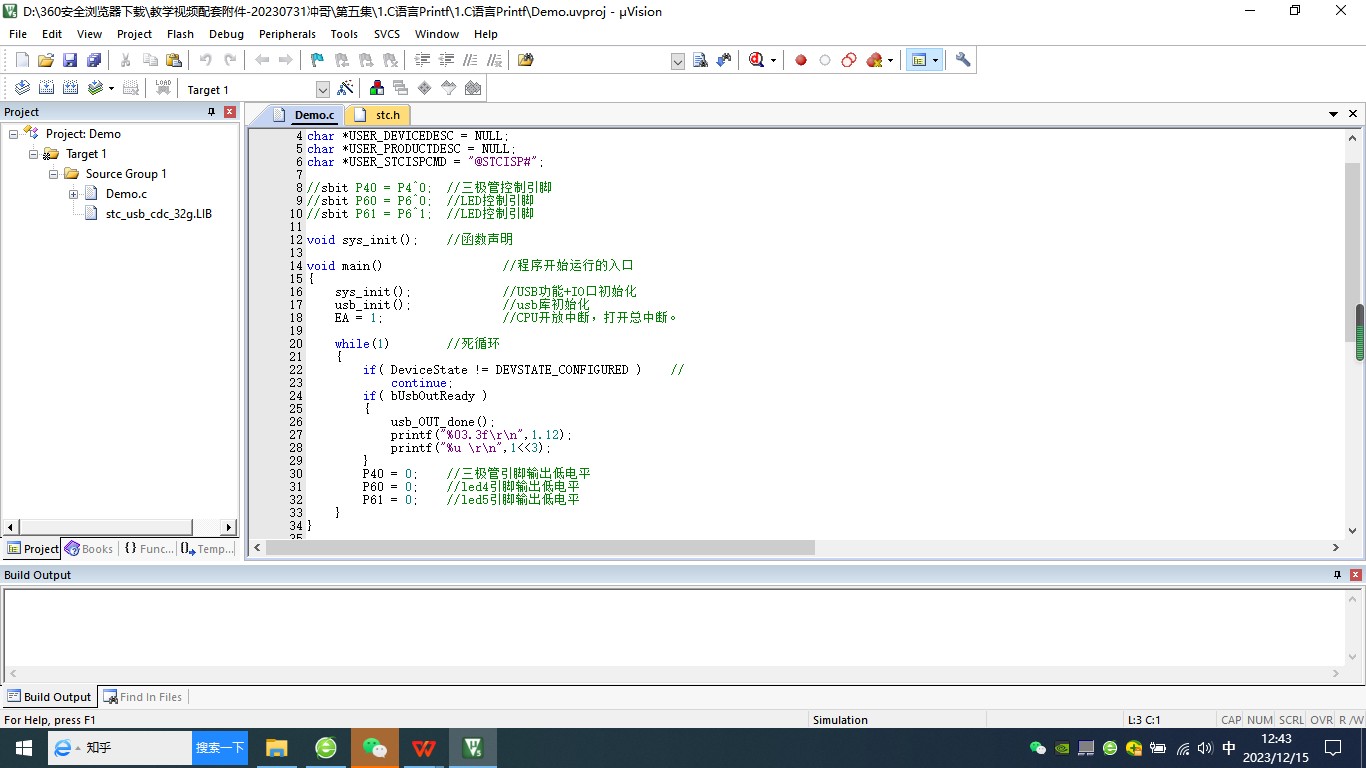Close the Build Output panel
This screenshot has height=768, width=1366.
[1356, 575]
